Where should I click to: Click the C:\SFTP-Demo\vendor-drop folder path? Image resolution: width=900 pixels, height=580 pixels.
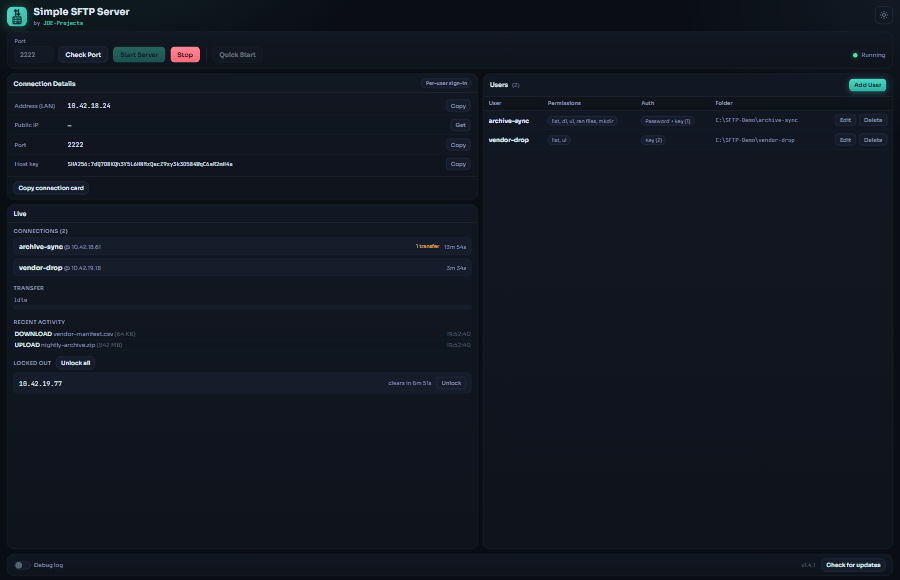[755, 140]
